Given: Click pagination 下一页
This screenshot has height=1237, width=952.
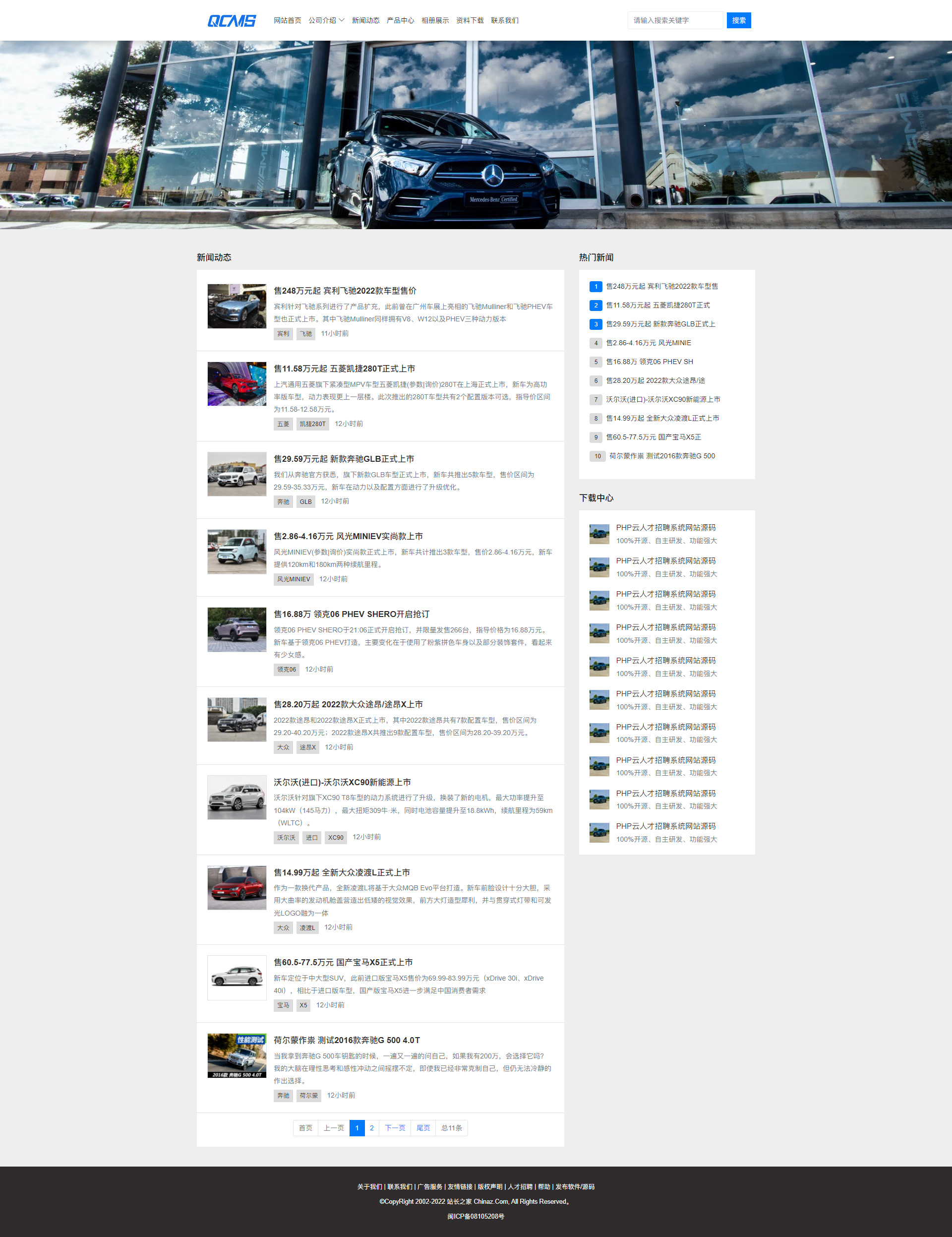Looking at the screenshot, I should (x=395, y=1128).
